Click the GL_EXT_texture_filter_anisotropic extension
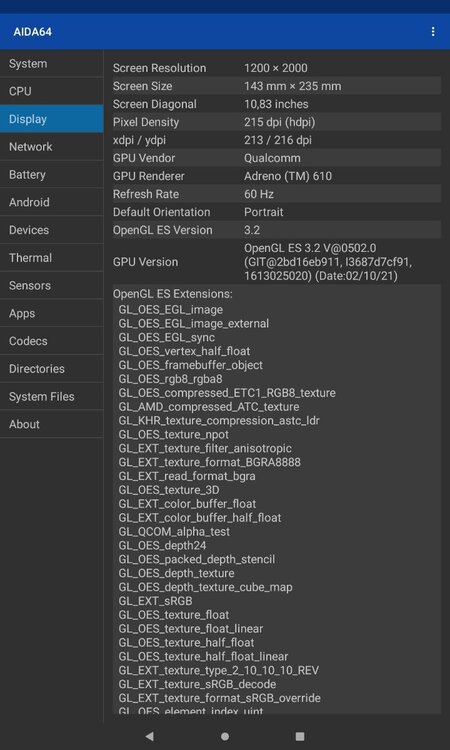 click(205, 449)
